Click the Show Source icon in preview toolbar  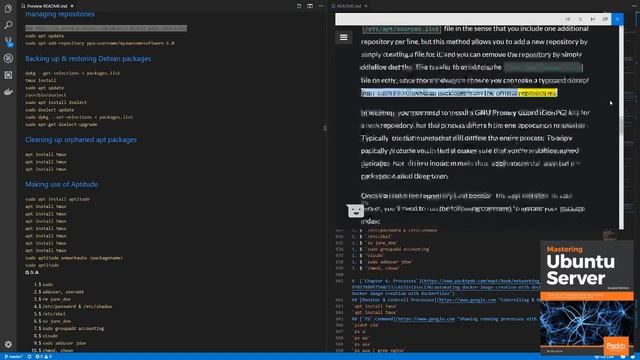299,6
